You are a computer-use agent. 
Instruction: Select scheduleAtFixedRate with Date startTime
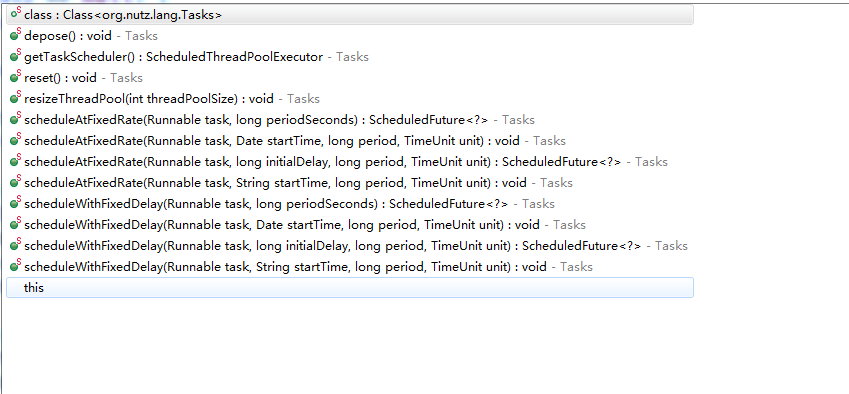click(x=350, y=141)
